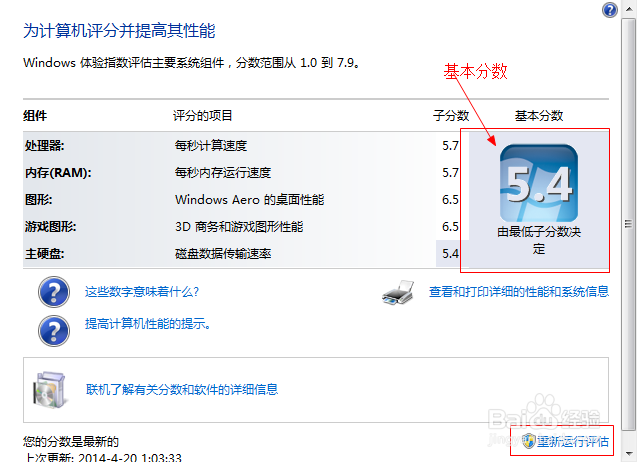Open 这些数字意味着什么? link

[142, 292]
